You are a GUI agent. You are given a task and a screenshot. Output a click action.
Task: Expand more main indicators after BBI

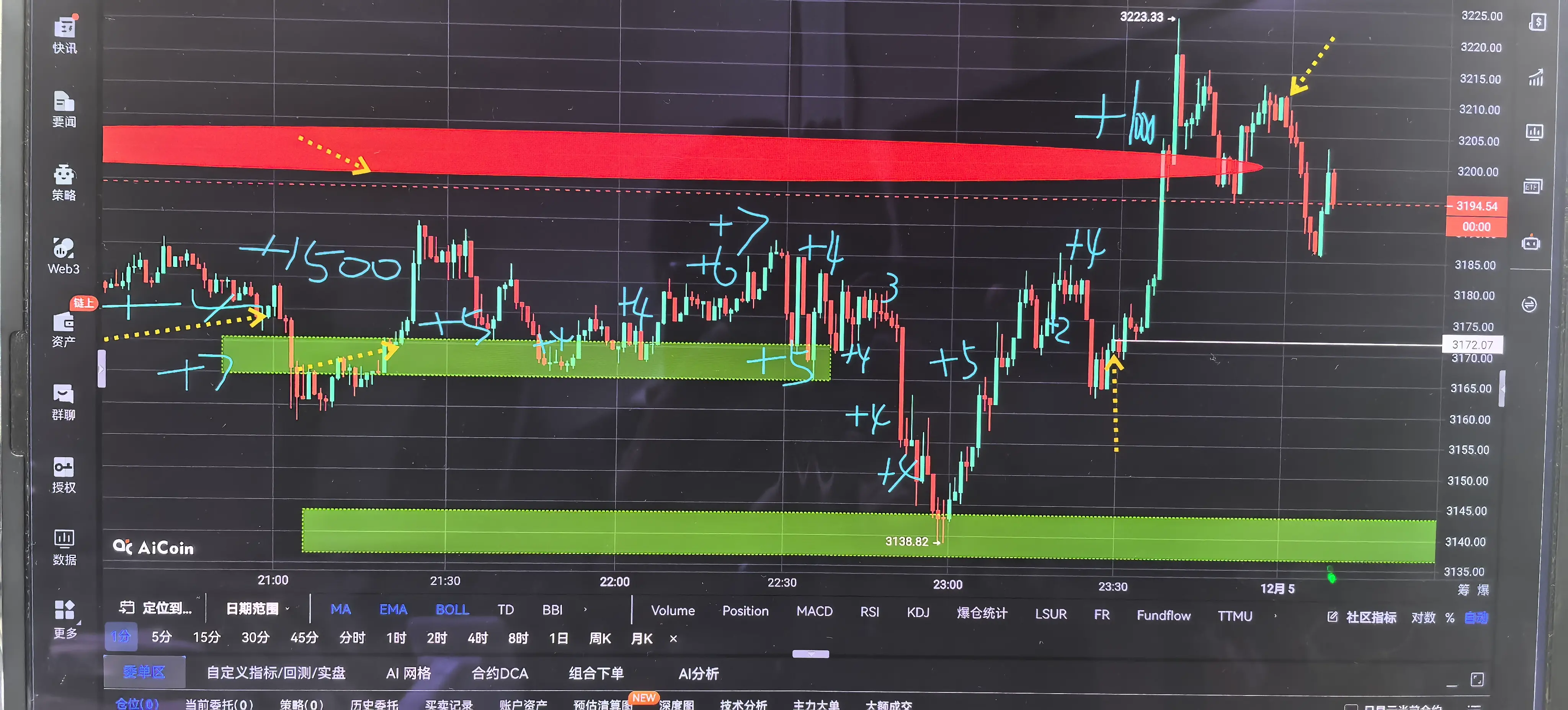click(x=586, y=609)
